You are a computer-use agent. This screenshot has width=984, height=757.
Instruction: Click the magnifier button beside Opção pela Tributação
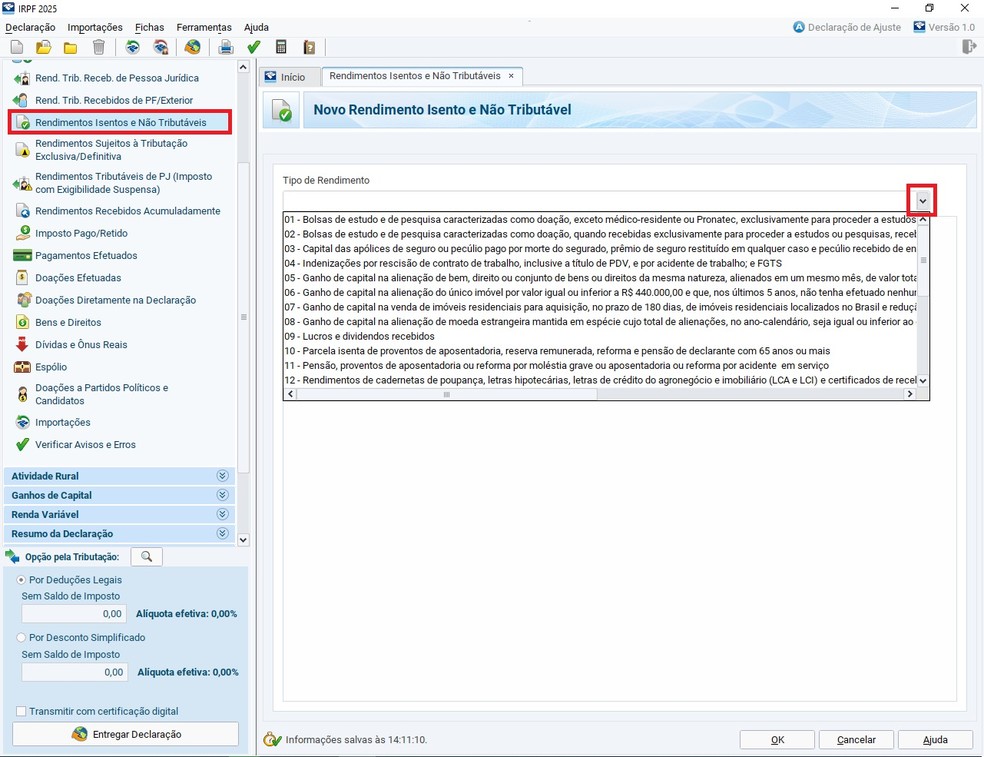[146, 557]
